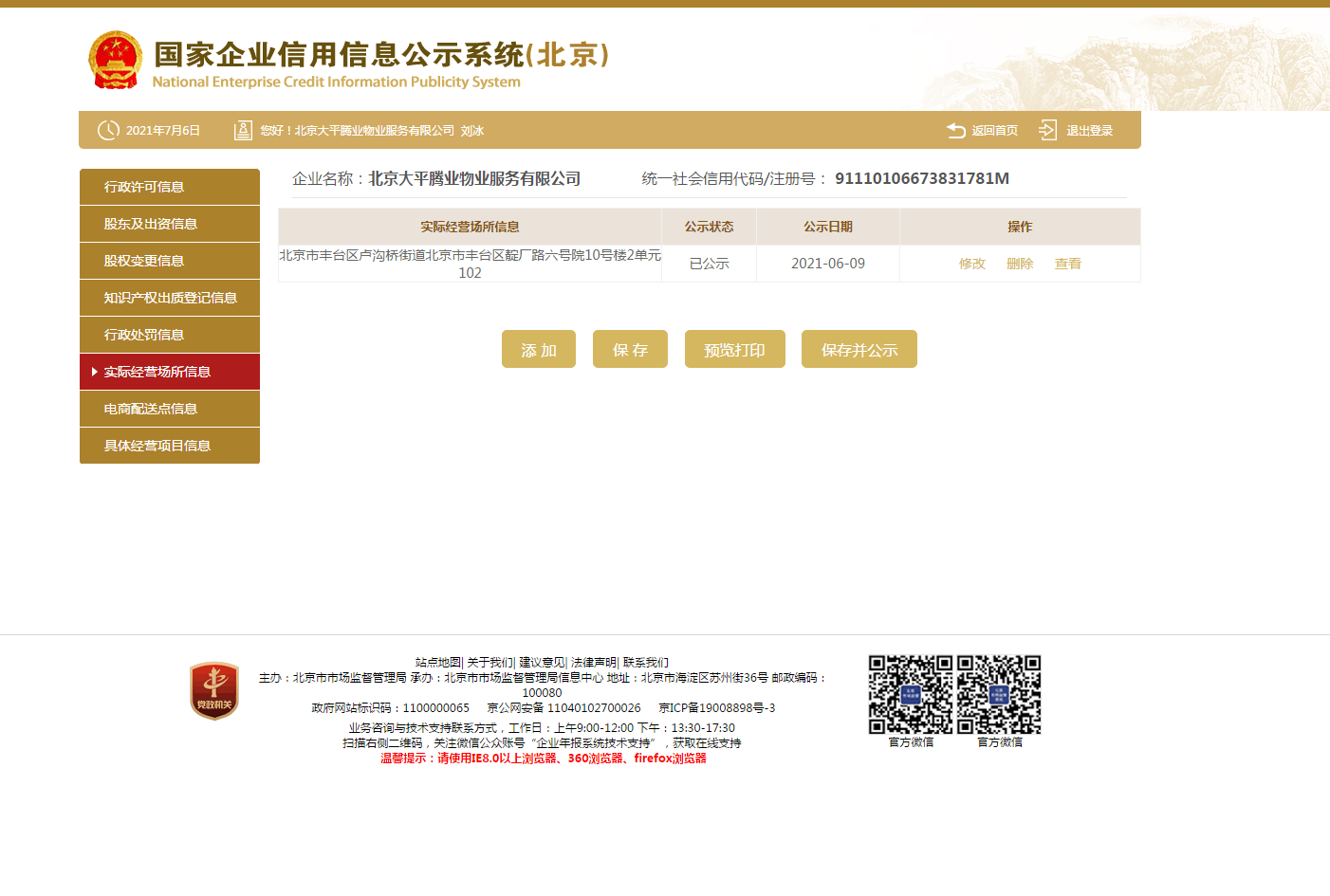Click the 京公网安备 11040102700026 text
This screenshot has height=896, width=1330.
(x=564, y=708)
